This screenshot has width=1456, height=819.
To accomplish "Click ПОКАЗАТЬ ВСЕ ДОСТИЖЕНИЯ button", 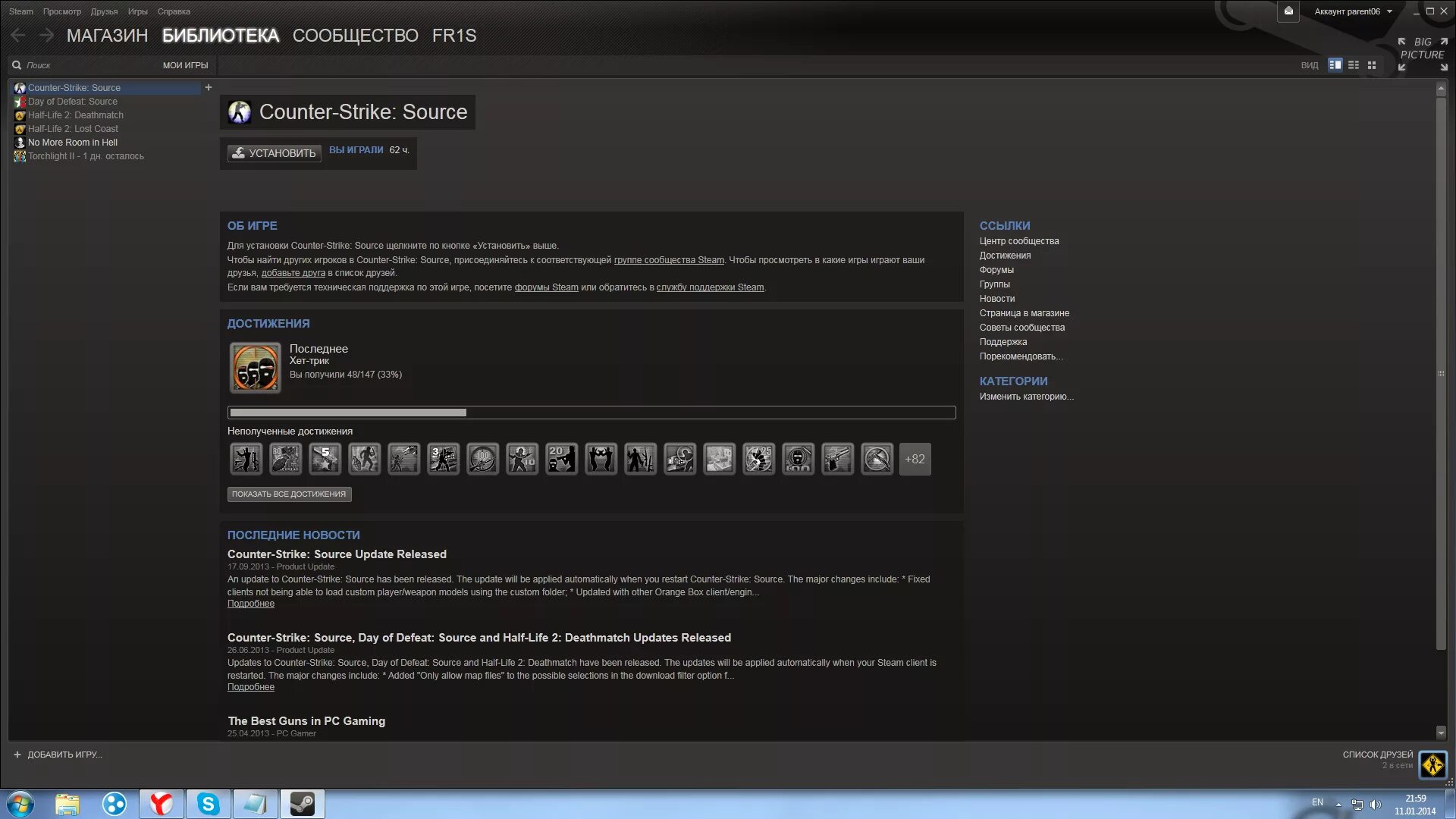I will [289, 494].
